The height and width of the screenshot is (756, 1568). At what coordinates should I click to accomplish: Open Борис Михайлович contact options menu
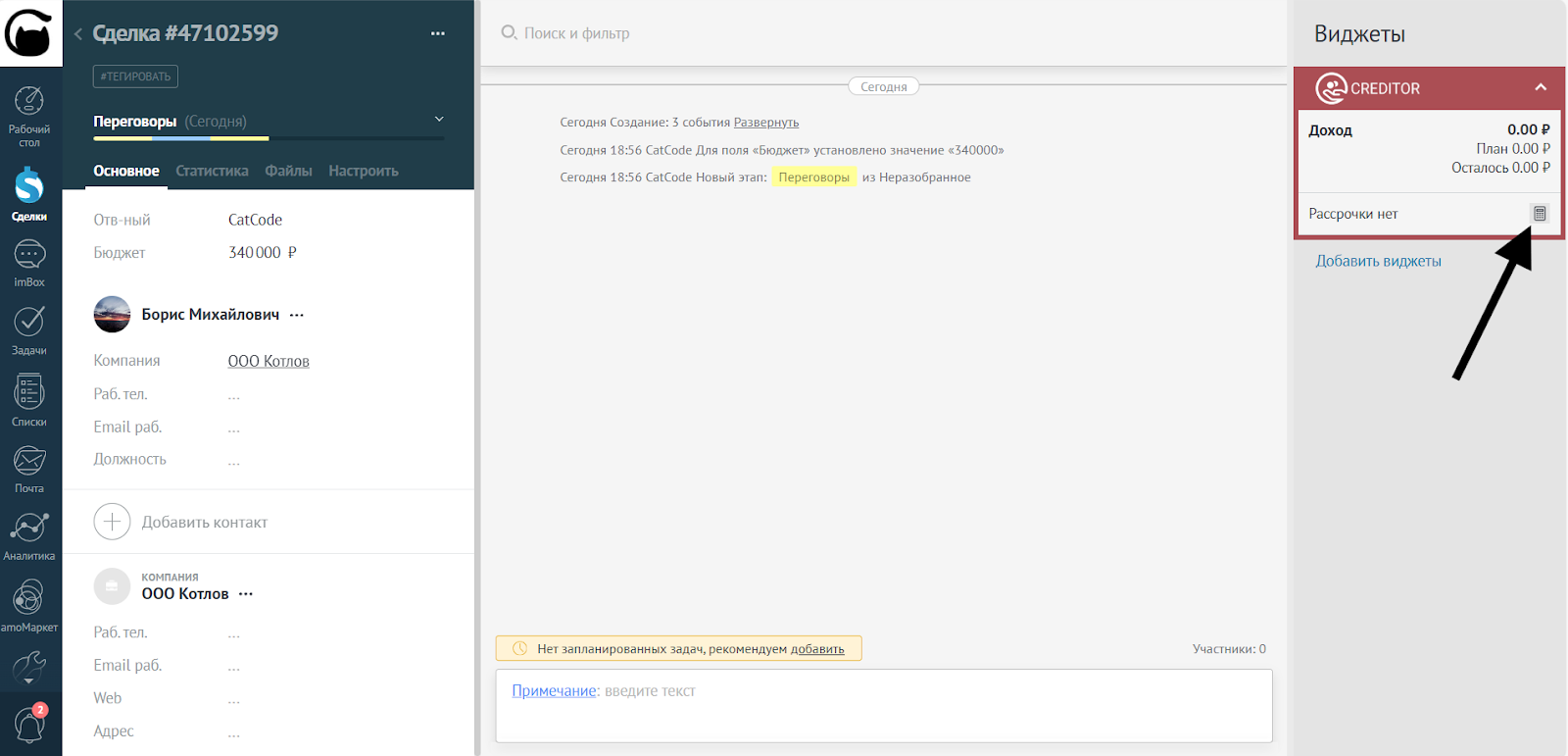(297, 315)
